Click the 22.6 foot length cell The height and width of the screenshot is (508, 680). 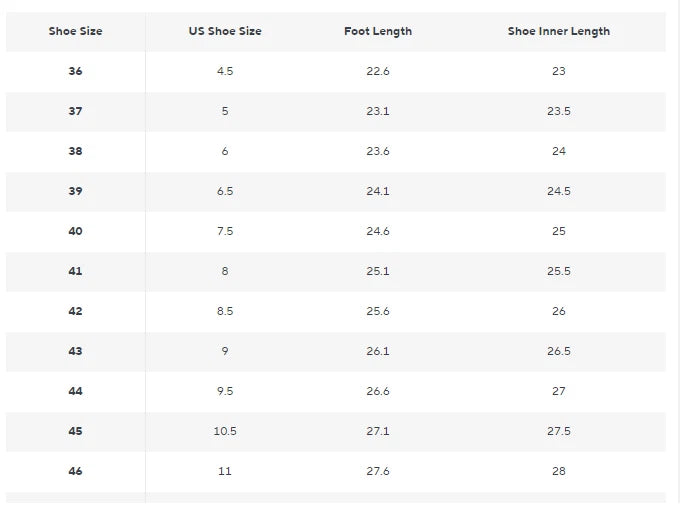tap(377, 71)
